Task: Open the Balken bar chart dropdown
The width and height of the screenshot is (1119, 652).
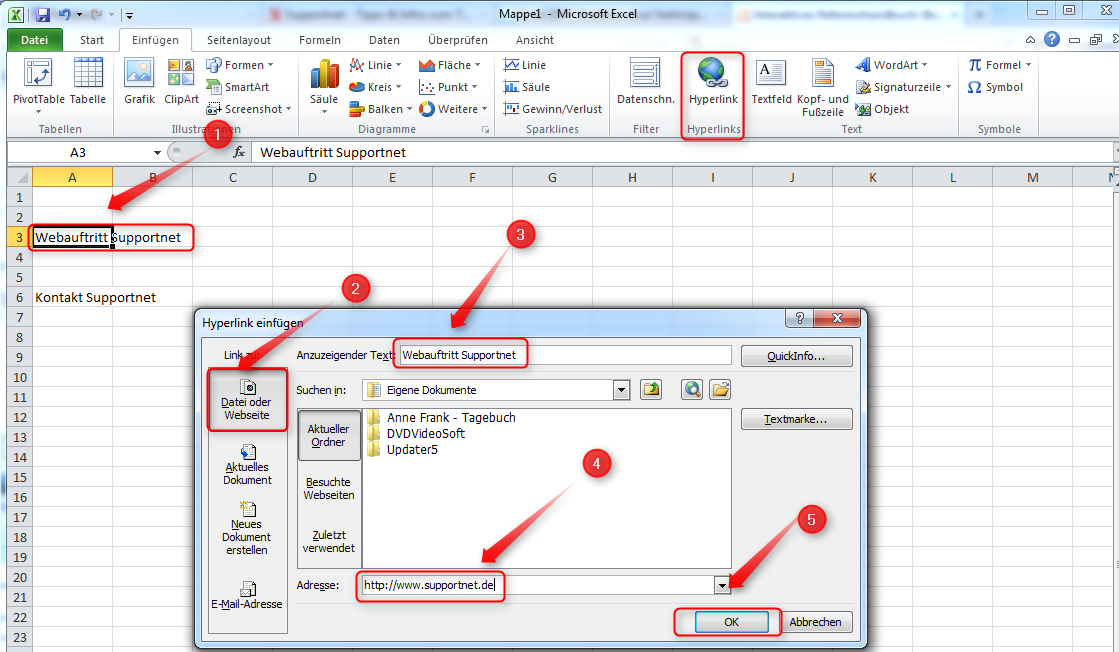Action: point(380,109)
